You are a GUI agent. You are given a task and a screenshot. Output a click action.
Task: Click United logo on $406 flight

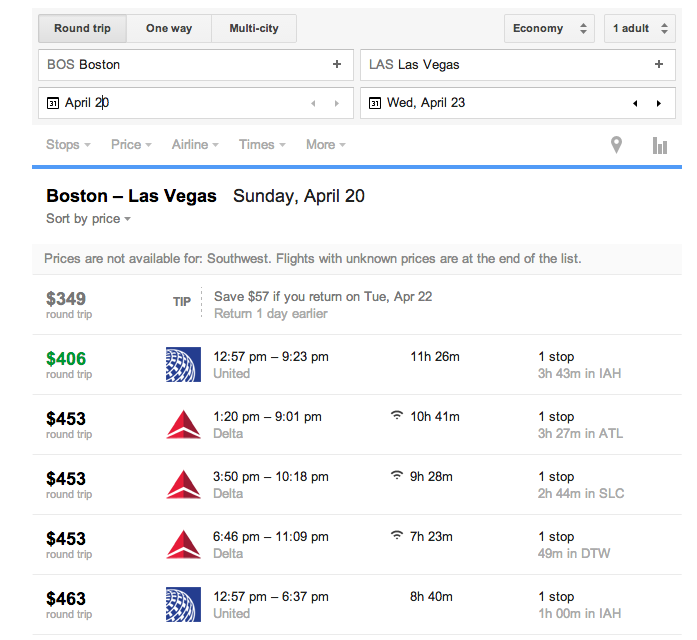183,365
